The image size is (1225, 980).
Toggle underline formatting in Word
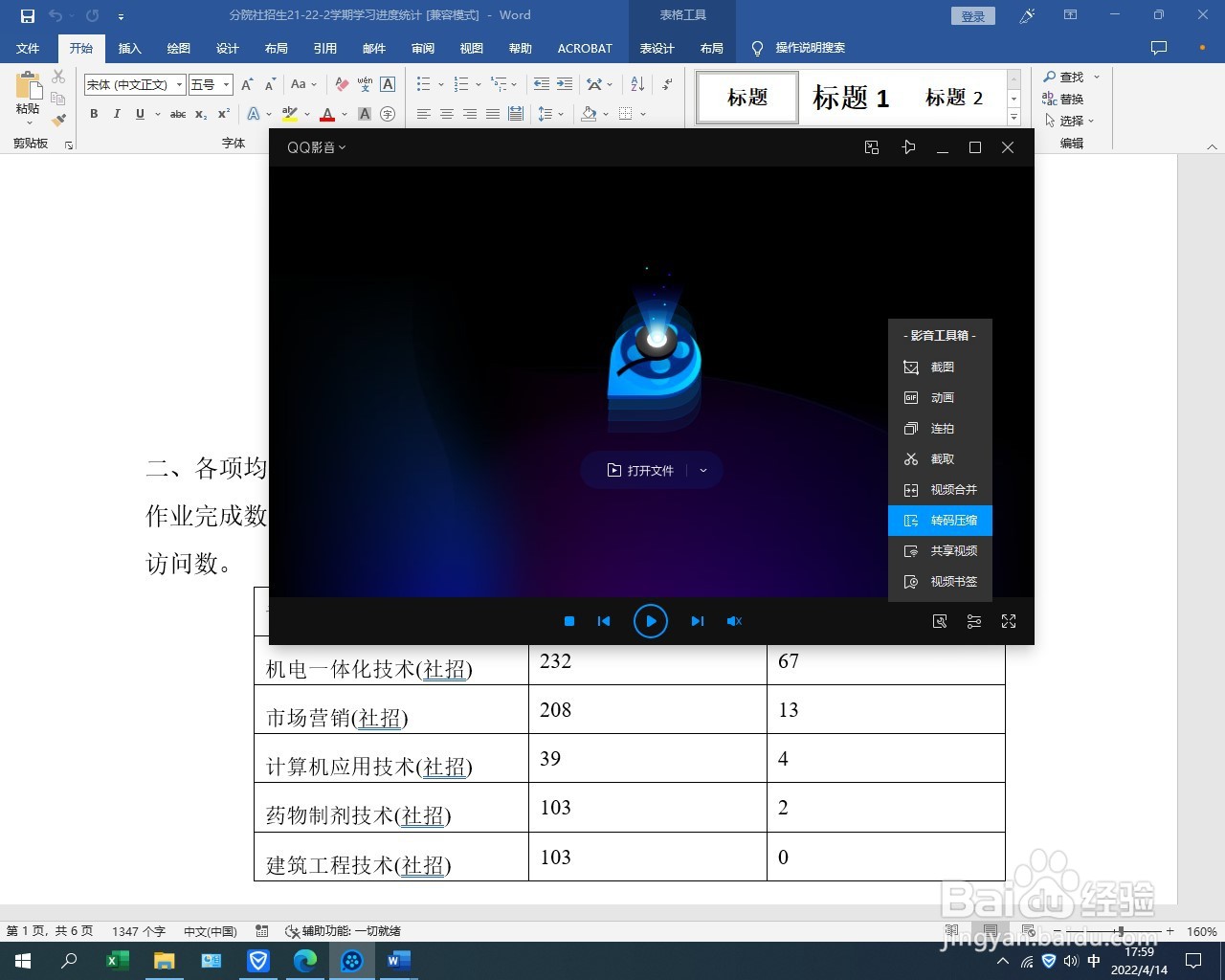[139, 113]
